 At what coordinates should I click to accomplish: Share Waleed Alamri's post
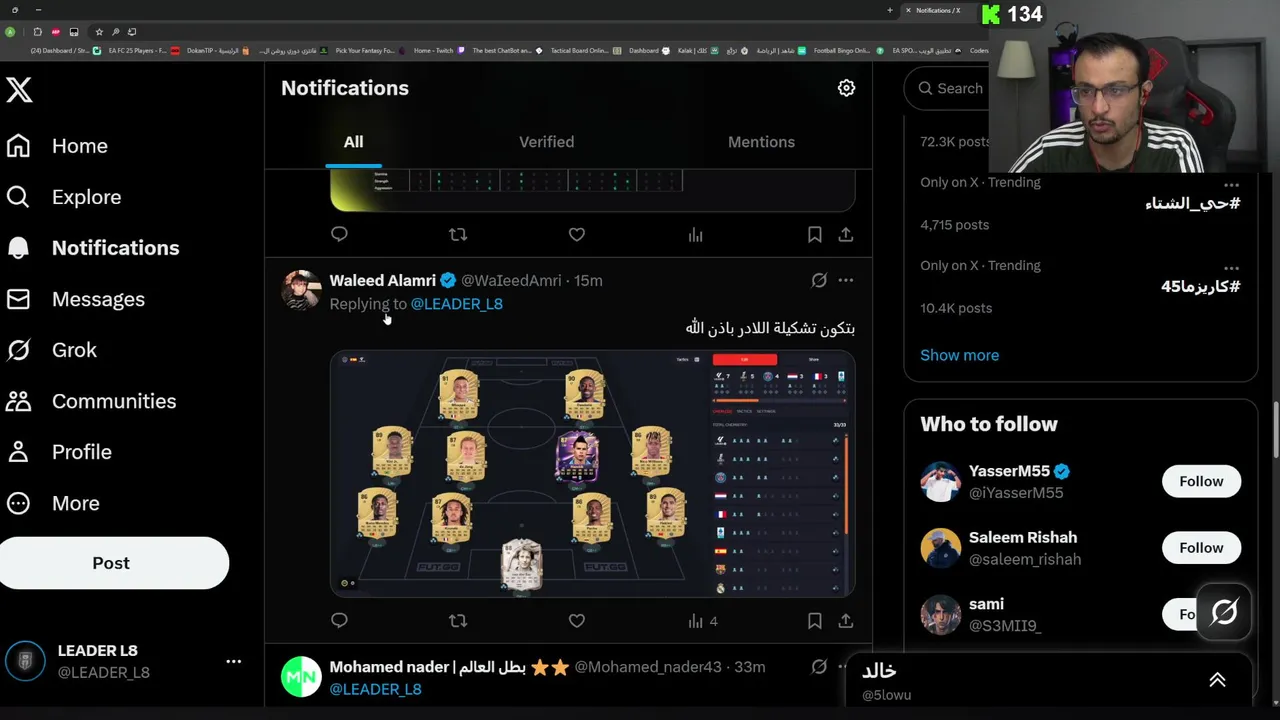click(846, 621)
